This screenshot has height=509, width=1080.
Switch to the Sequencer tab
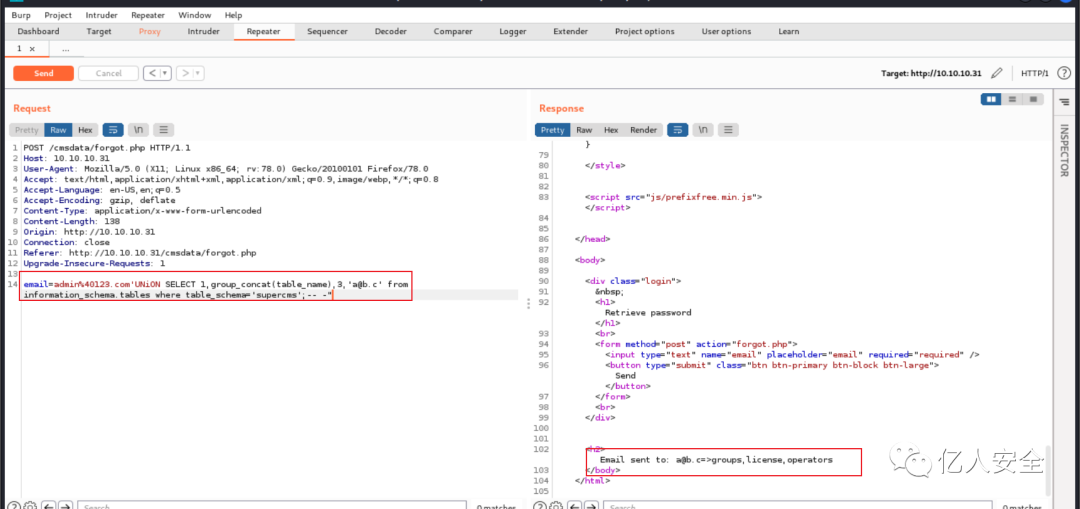[x=327, y=31]
